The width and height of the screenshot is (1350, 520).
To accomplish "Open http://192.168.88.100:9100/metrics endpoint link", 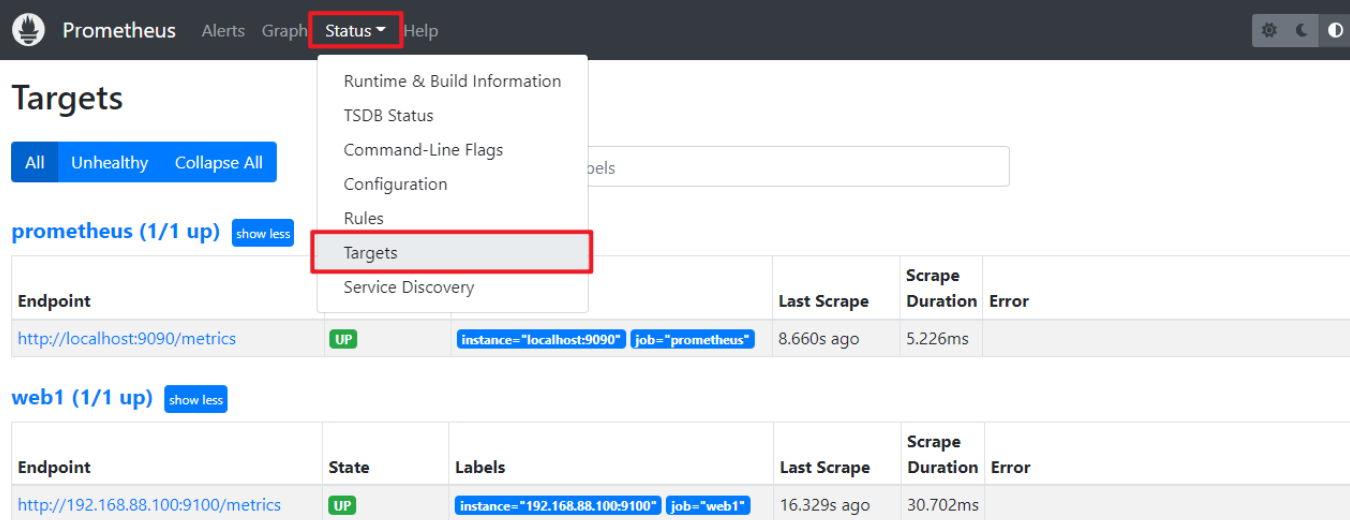I will (x=149, y=505).
